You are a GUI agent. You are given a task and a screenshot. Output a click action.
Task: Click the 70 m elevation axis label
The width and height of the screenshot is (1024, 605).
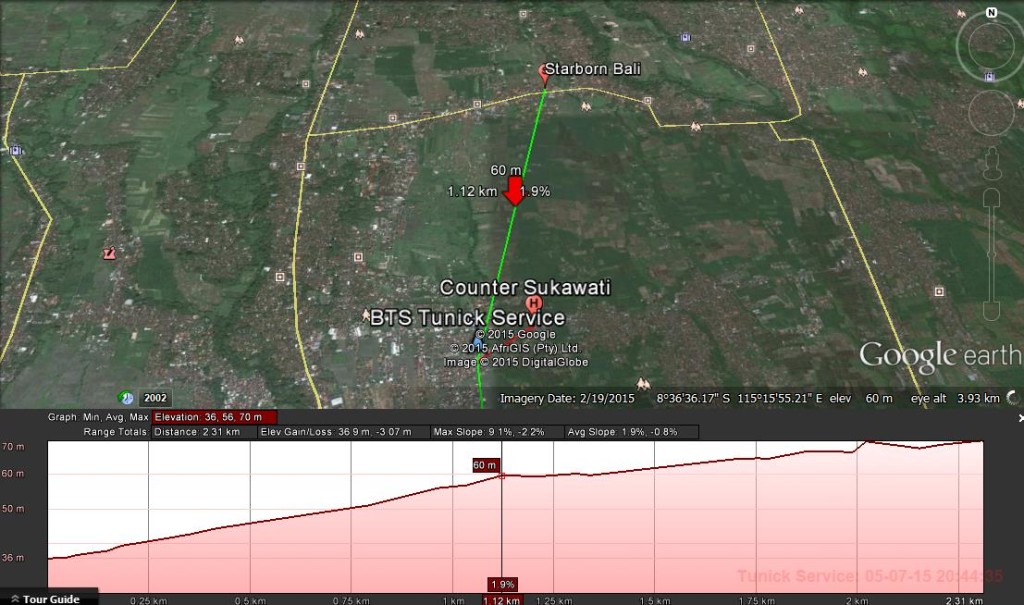tap(13, 447)
